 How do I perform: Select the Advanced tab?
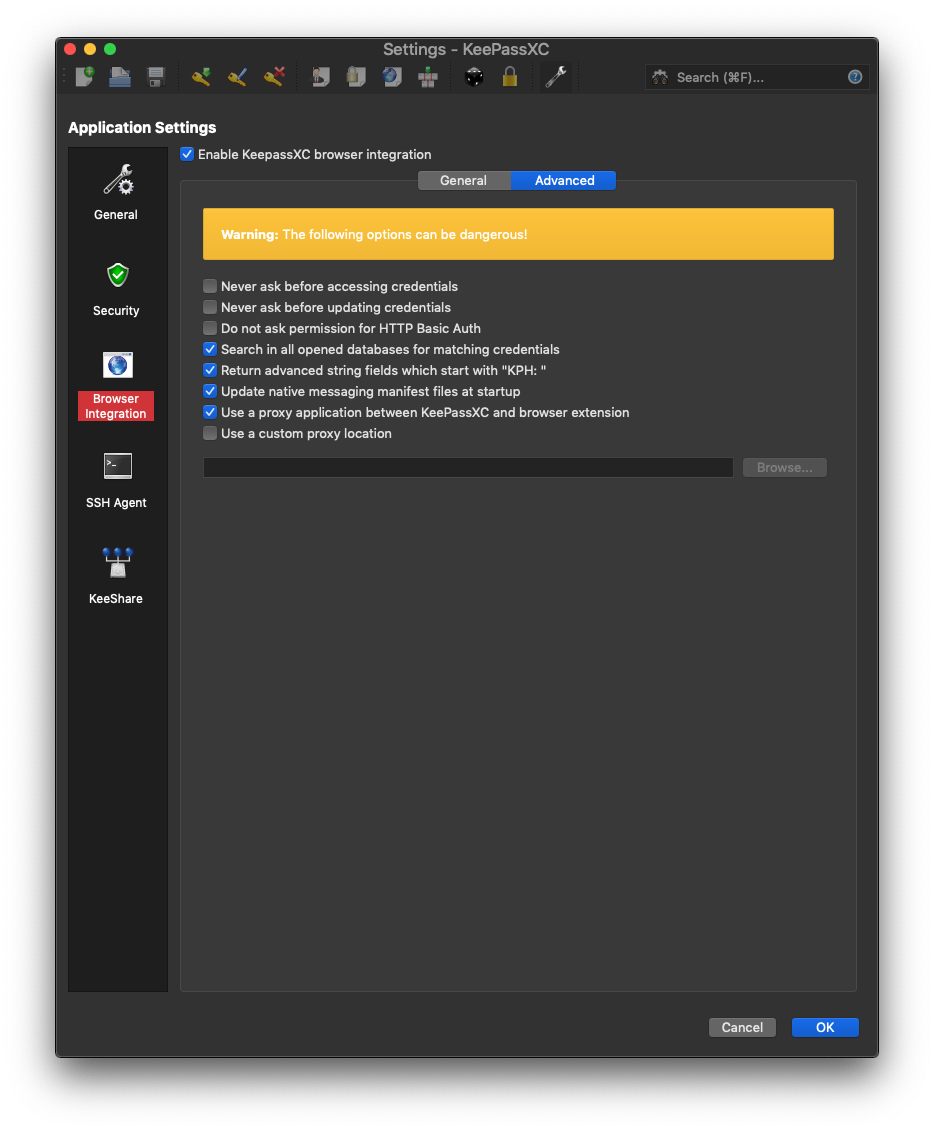pos(563,180)
